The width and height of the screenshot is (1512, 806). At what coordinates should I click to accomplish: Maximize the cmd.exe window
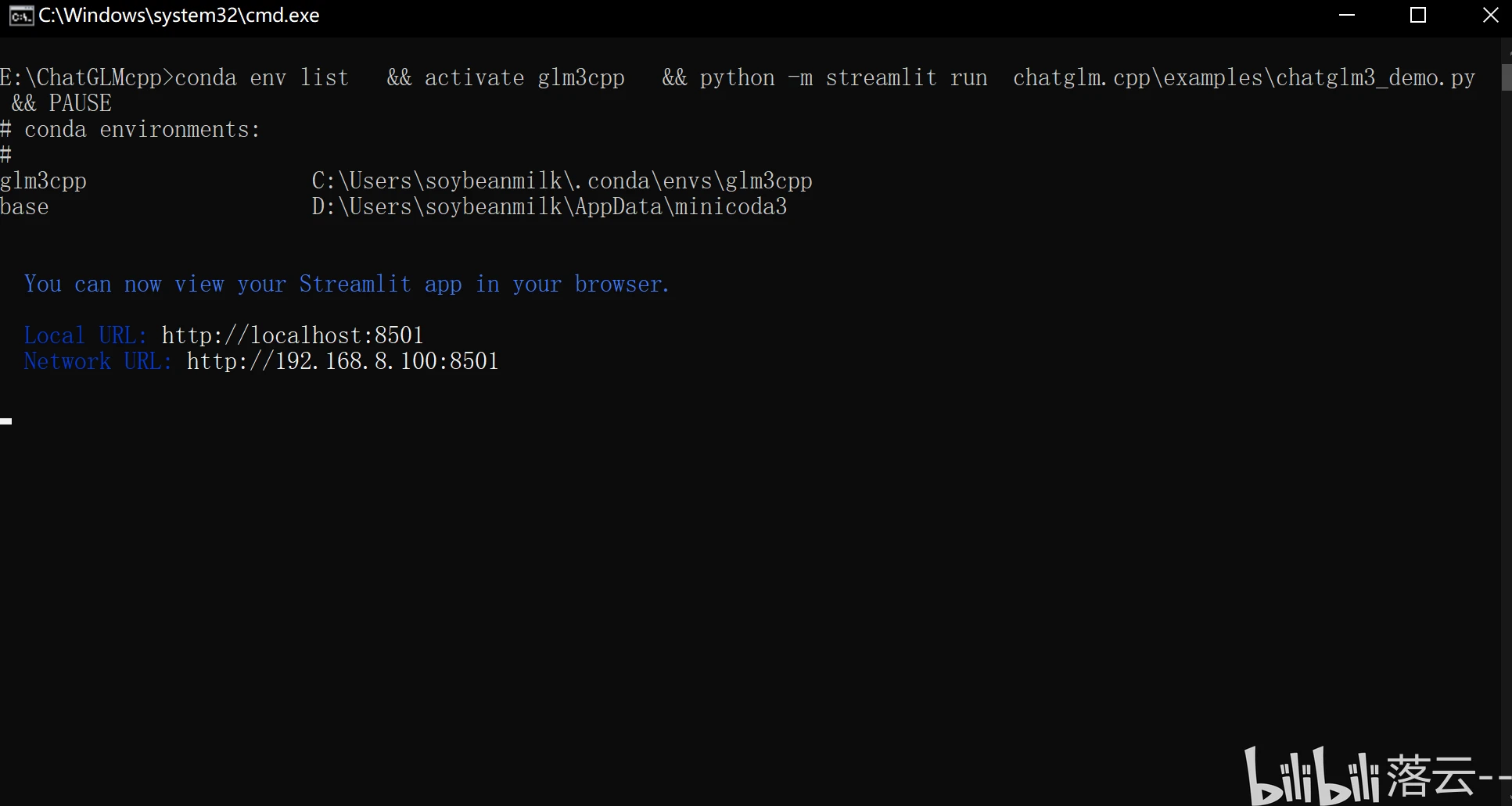(1418, 16)
